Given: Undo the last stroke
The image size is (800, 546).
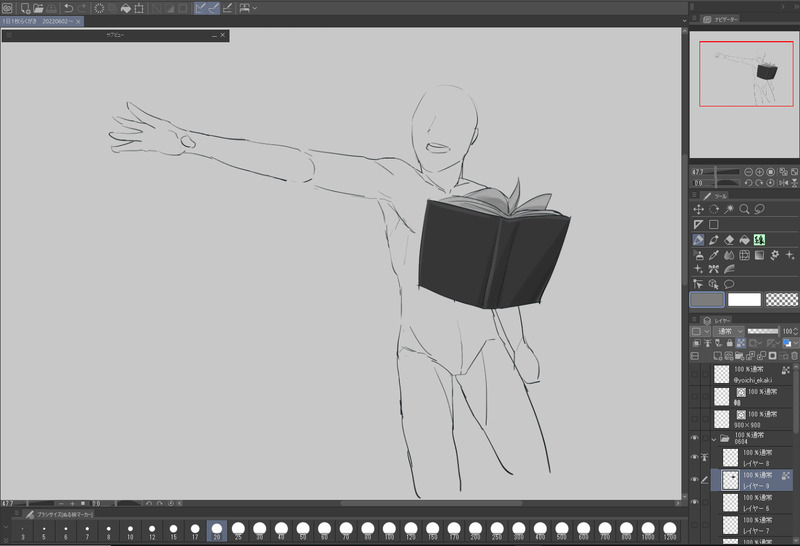Looking at the screenshot, I should [x=68, y=8].
